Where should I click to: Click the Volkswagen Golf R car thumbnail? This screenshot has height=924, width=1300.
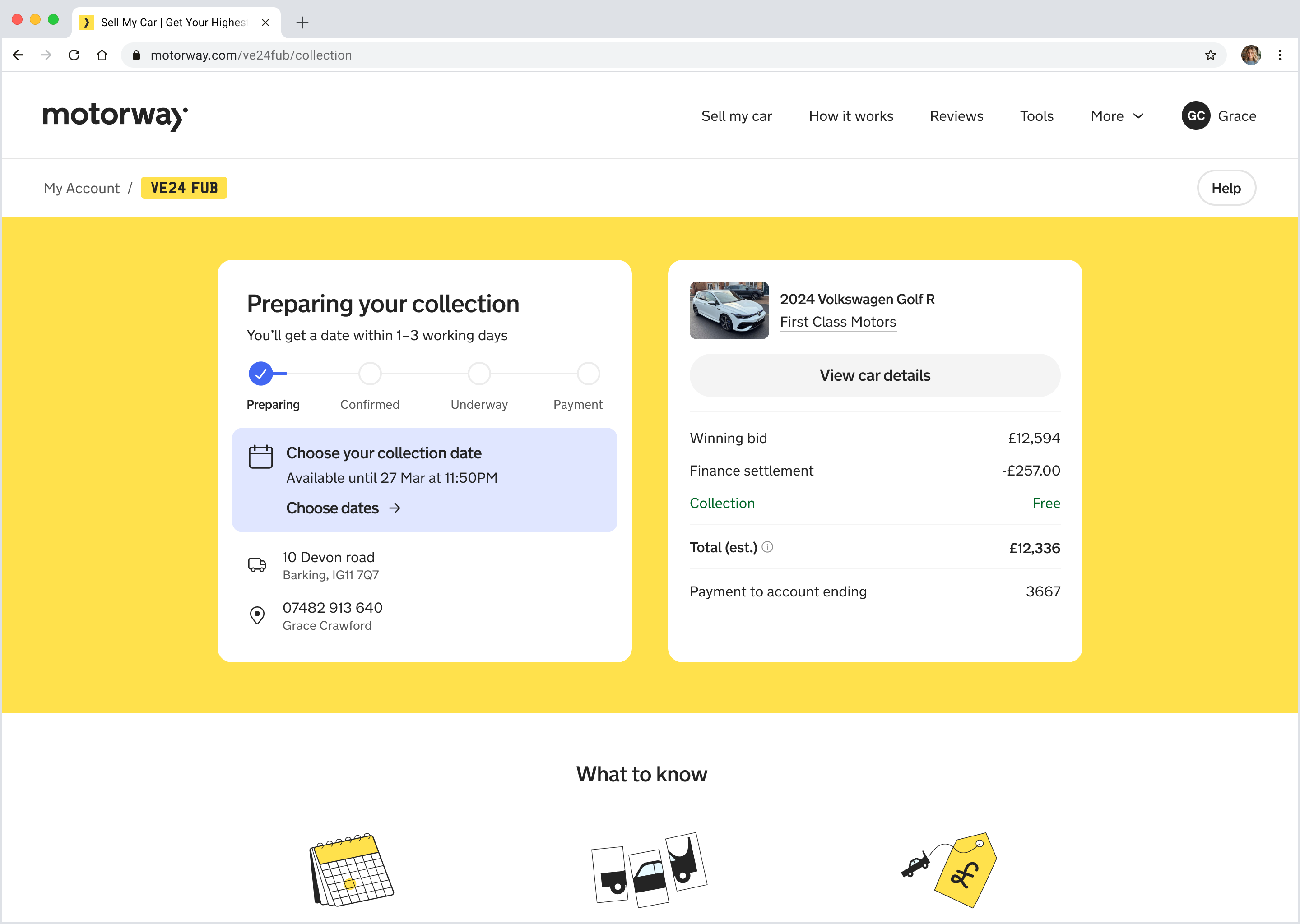coord(729,310)
